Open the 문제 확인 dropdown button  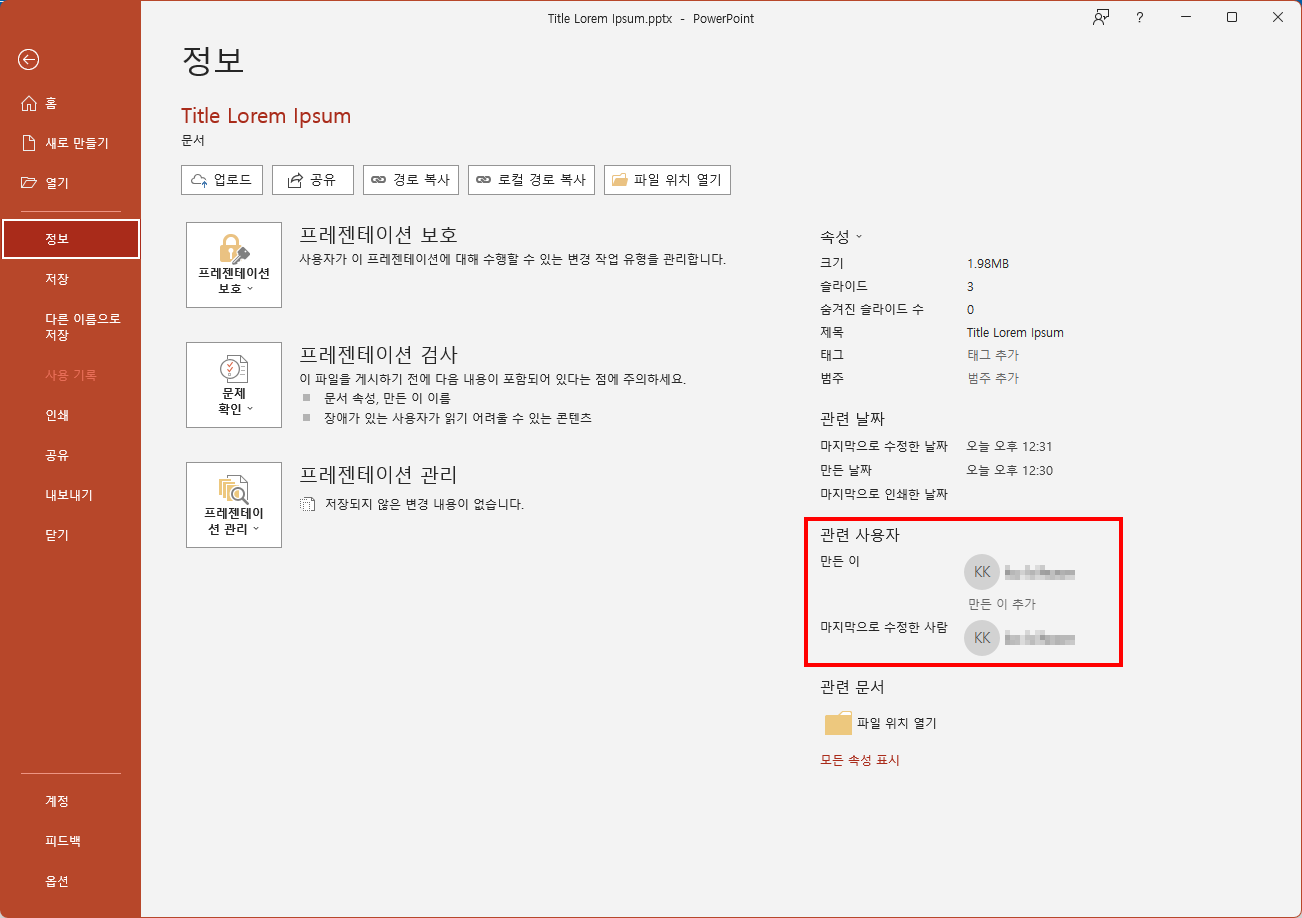point(234,385)
